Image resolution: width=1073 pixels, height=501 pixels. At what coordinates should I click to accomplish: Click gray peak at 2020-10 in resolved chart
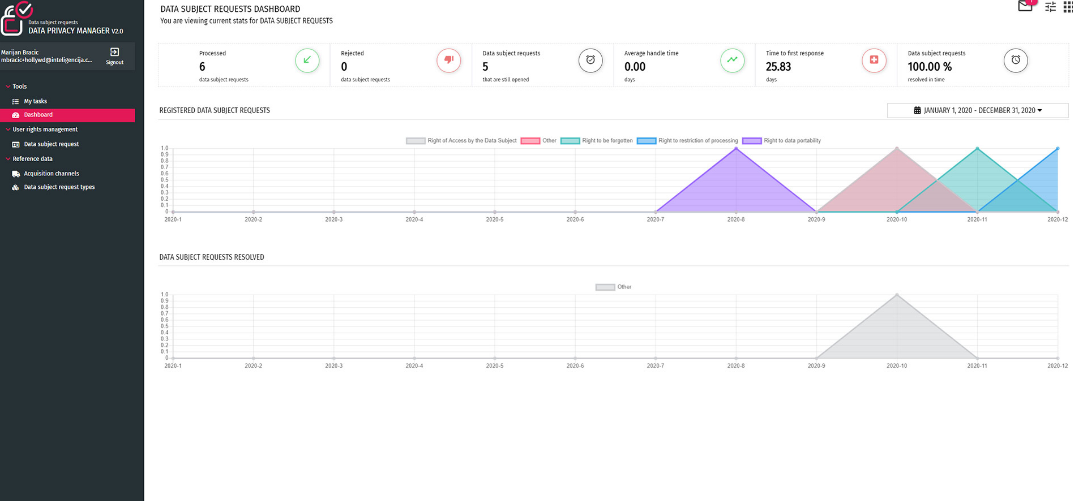(x=897, y=295)
